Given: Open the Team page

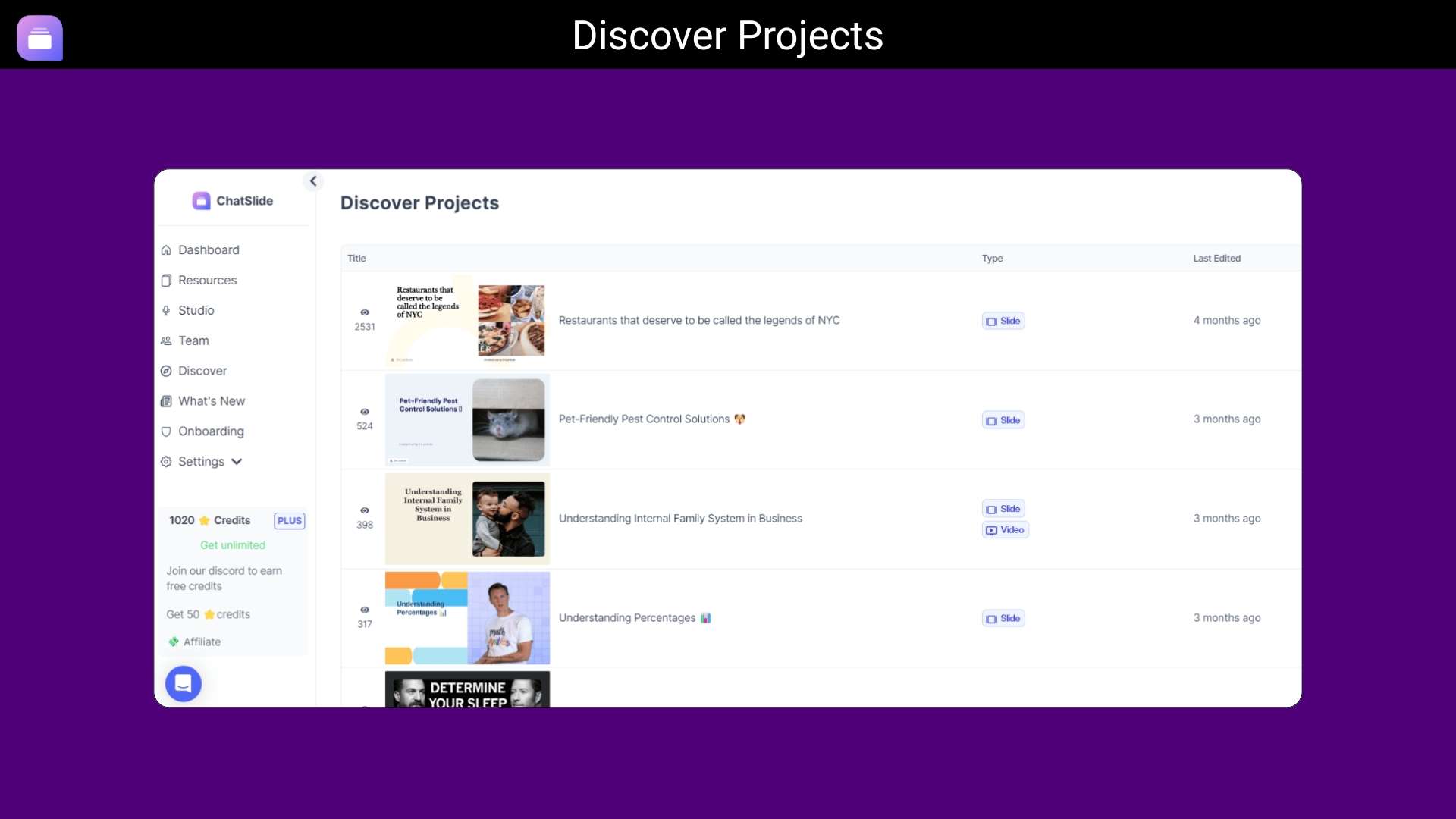Looking at the screenshot, I should tap(193, 340).
